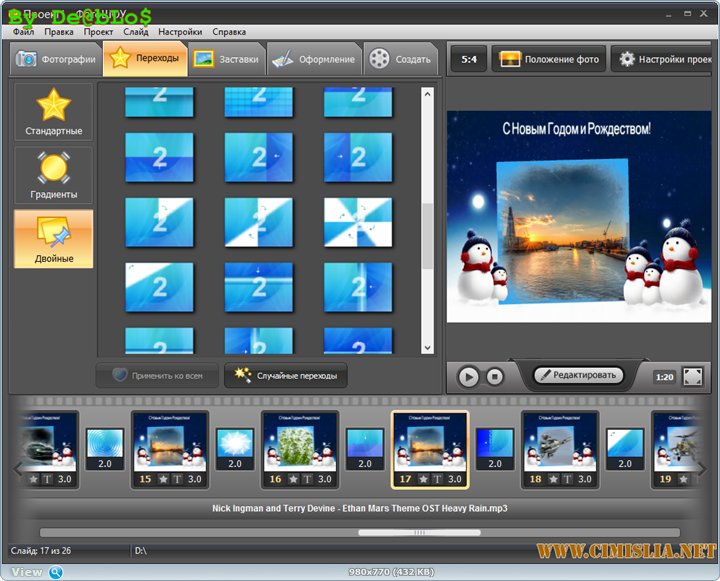This screenshot has height=581, width=720.
Task: Select slide 18 thumbnail in the timeline
Action: (x=559, y=441)
